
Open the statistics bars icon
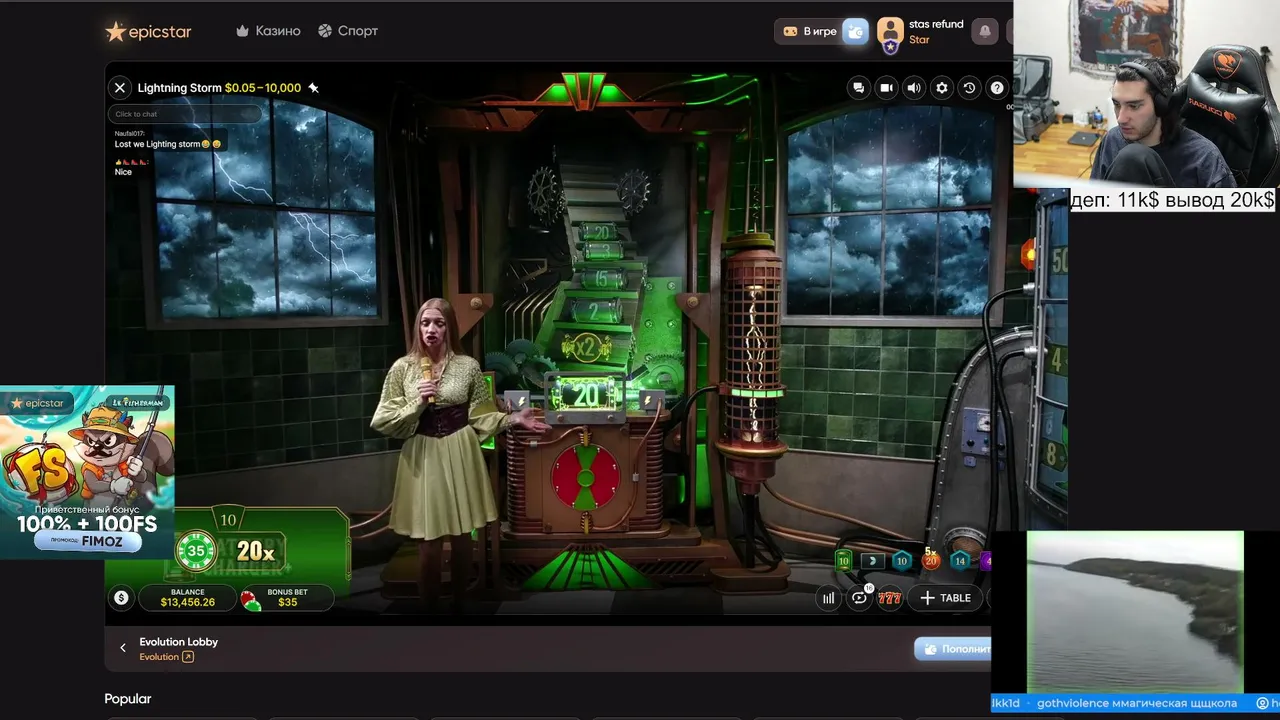(828, 598)
